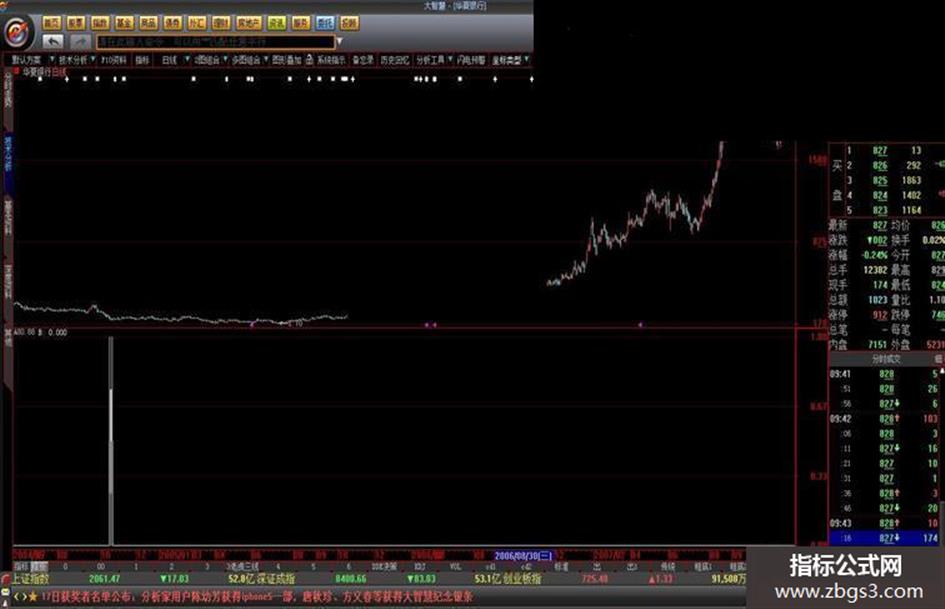Image resolution: width=945 pixels, height=609 pixels.
Task: Open the 多图组合 dropdown
Action: coord(250,60)
